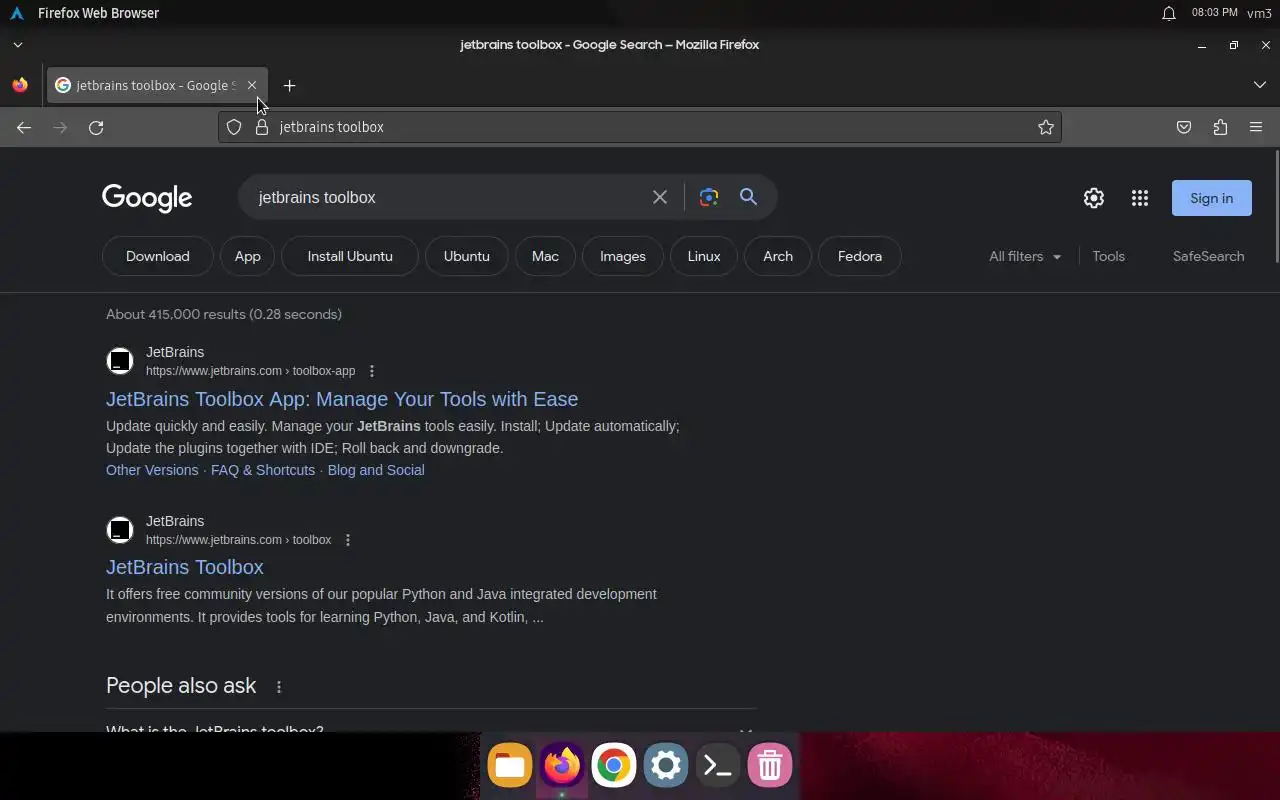The height and width of the screenshot is (800, 1280).
Task: Open the search Tools option
Action: click(1108, 256)
